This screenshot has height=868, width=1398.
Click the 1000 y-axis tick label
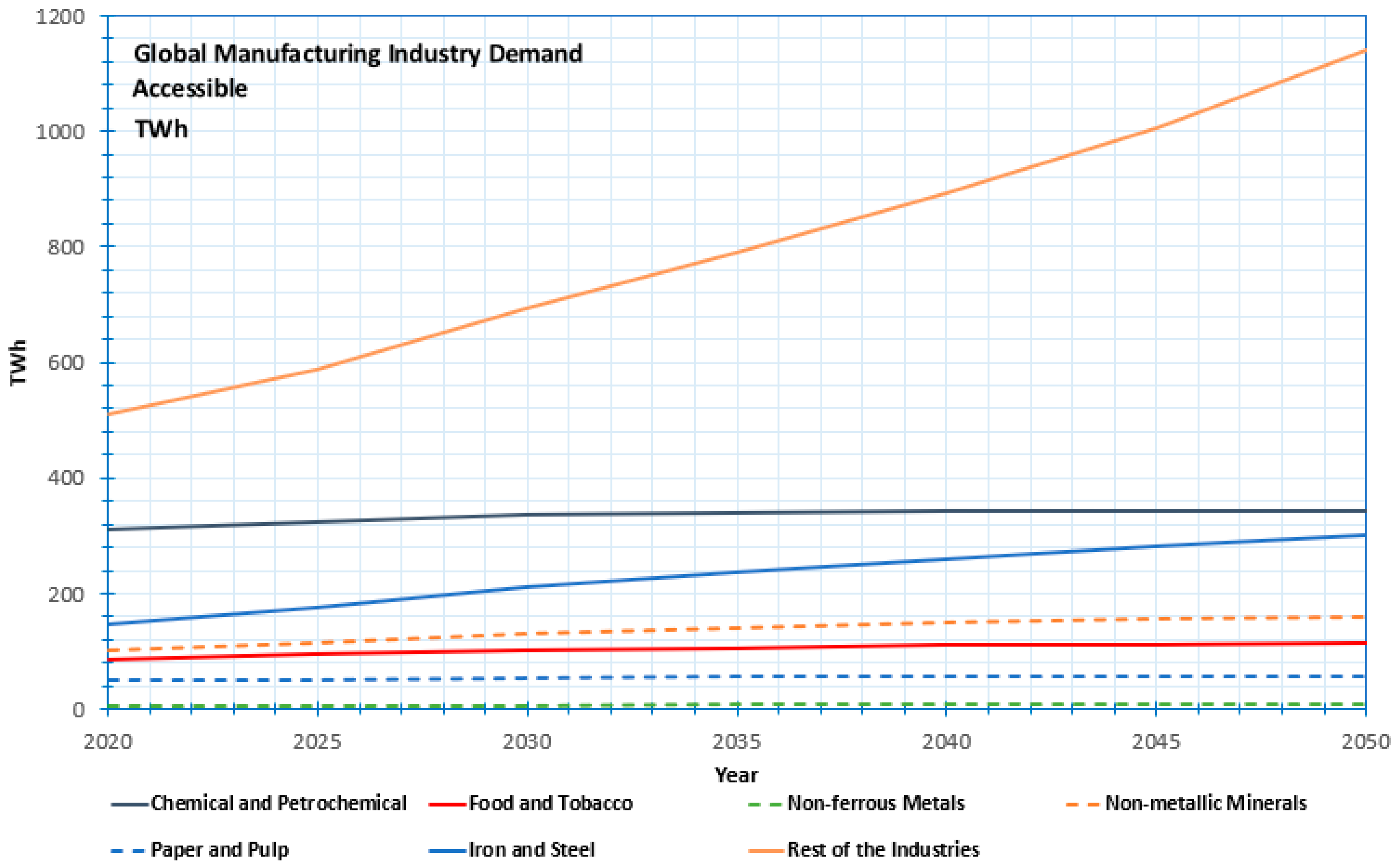tap(60, 132)
